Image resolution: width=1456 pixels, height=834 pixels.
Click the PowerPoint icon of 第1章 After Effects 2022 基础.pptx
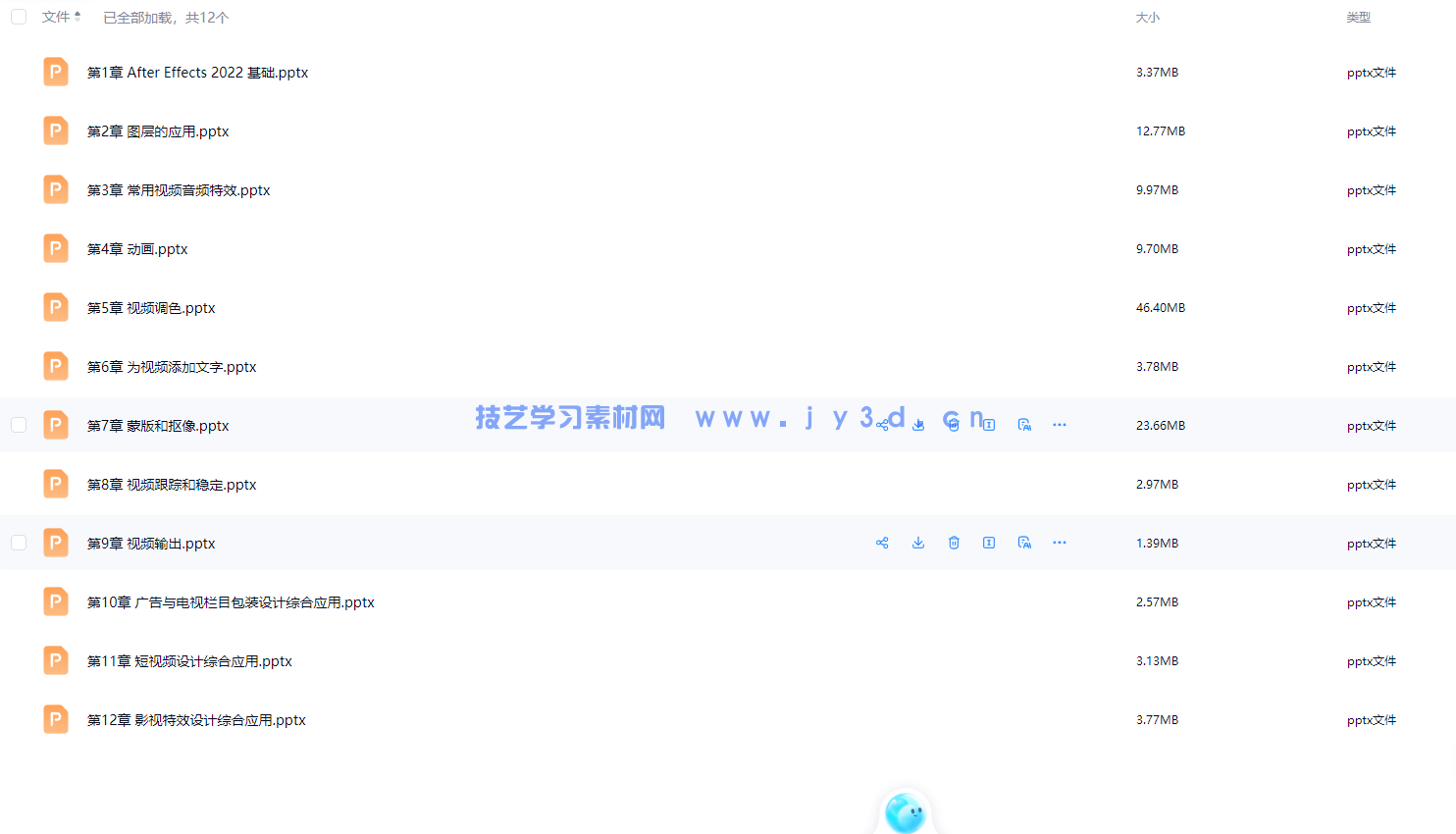pos(56,72)
